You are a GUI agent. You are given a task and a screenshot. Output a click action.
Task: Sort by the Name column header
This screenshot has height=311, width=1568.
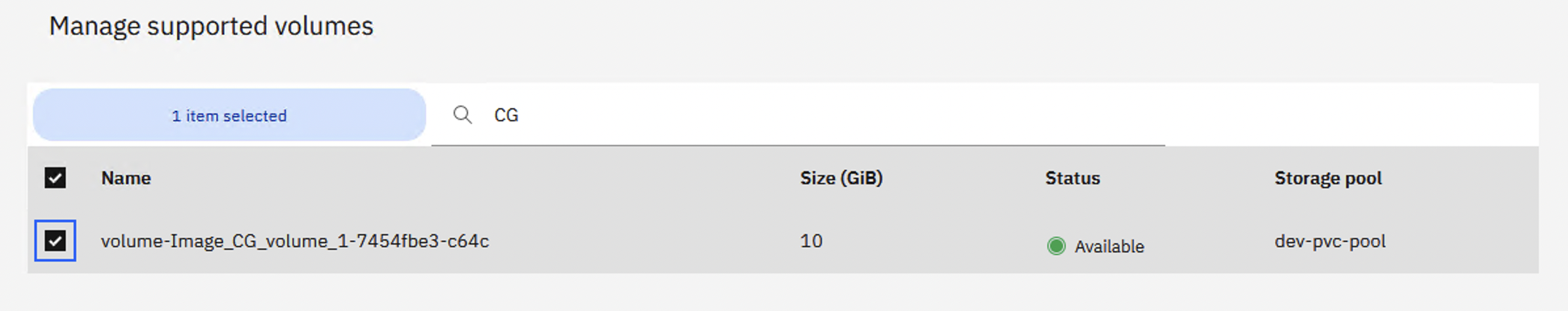(x=126, y=178)
